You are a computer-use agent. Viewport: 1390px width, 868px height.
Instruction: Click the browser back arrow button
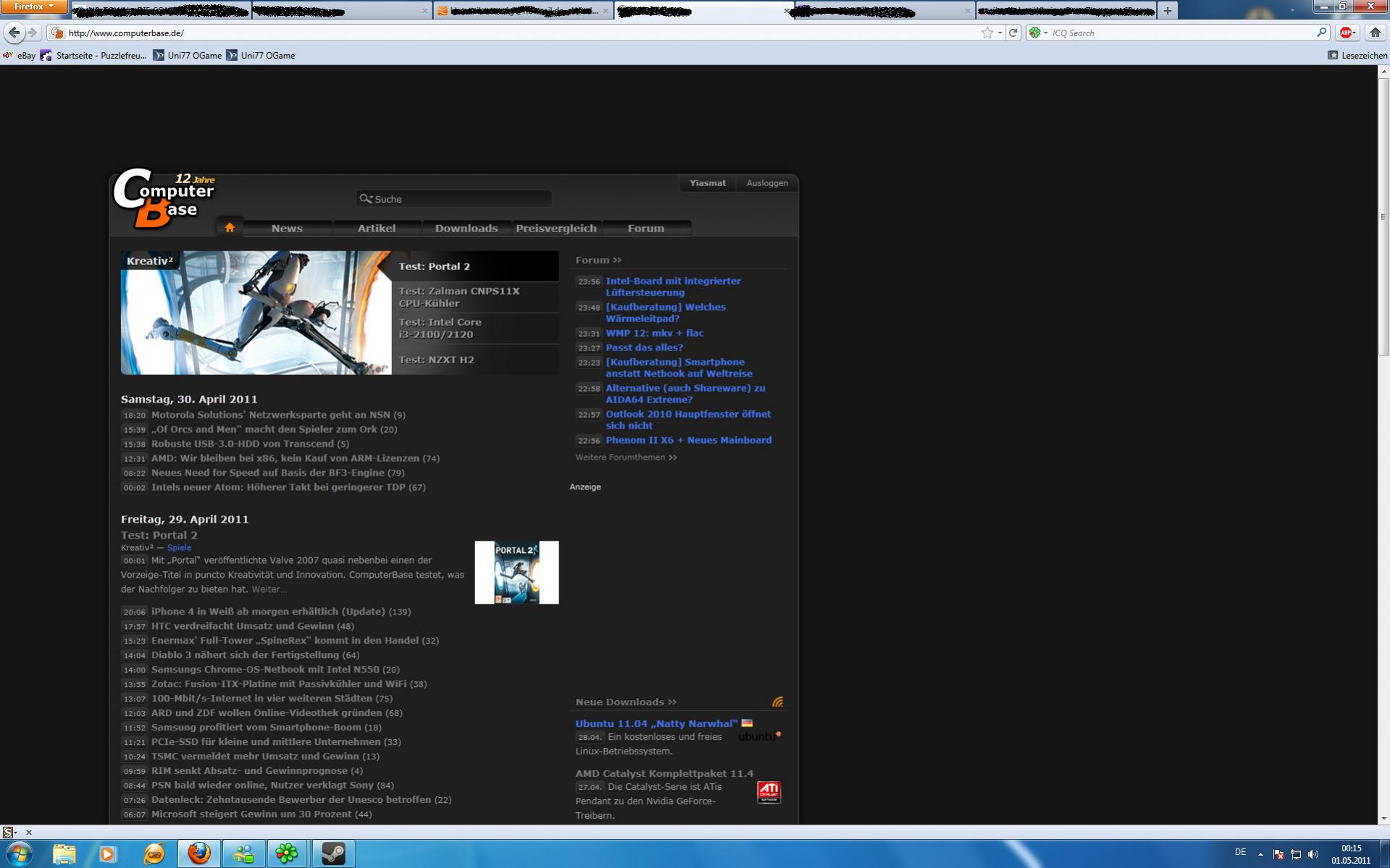click(x=14, y=33)
